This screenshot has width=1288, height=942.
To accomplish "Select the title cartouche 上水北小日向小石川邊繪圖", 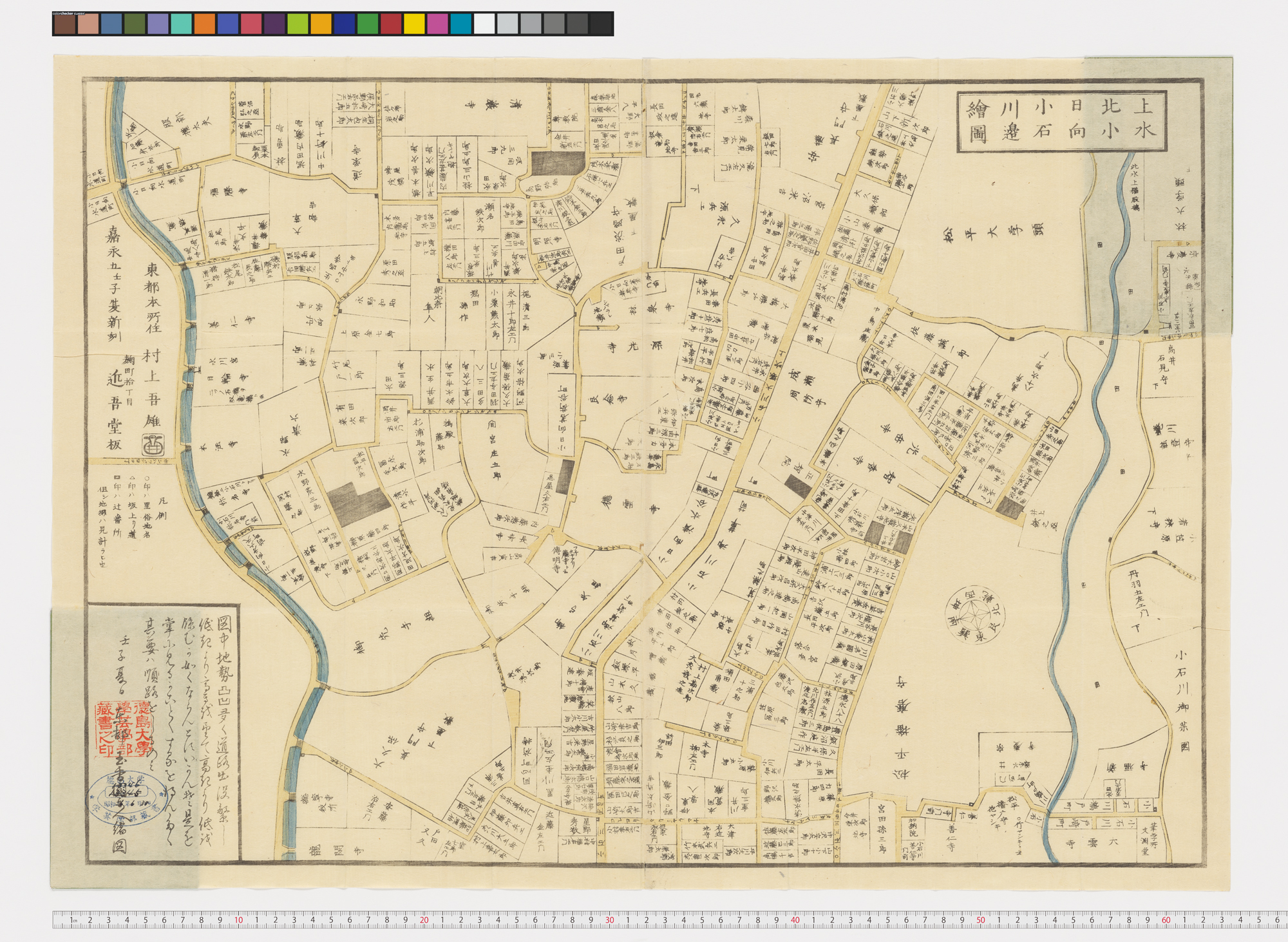I will (1062, 122).
